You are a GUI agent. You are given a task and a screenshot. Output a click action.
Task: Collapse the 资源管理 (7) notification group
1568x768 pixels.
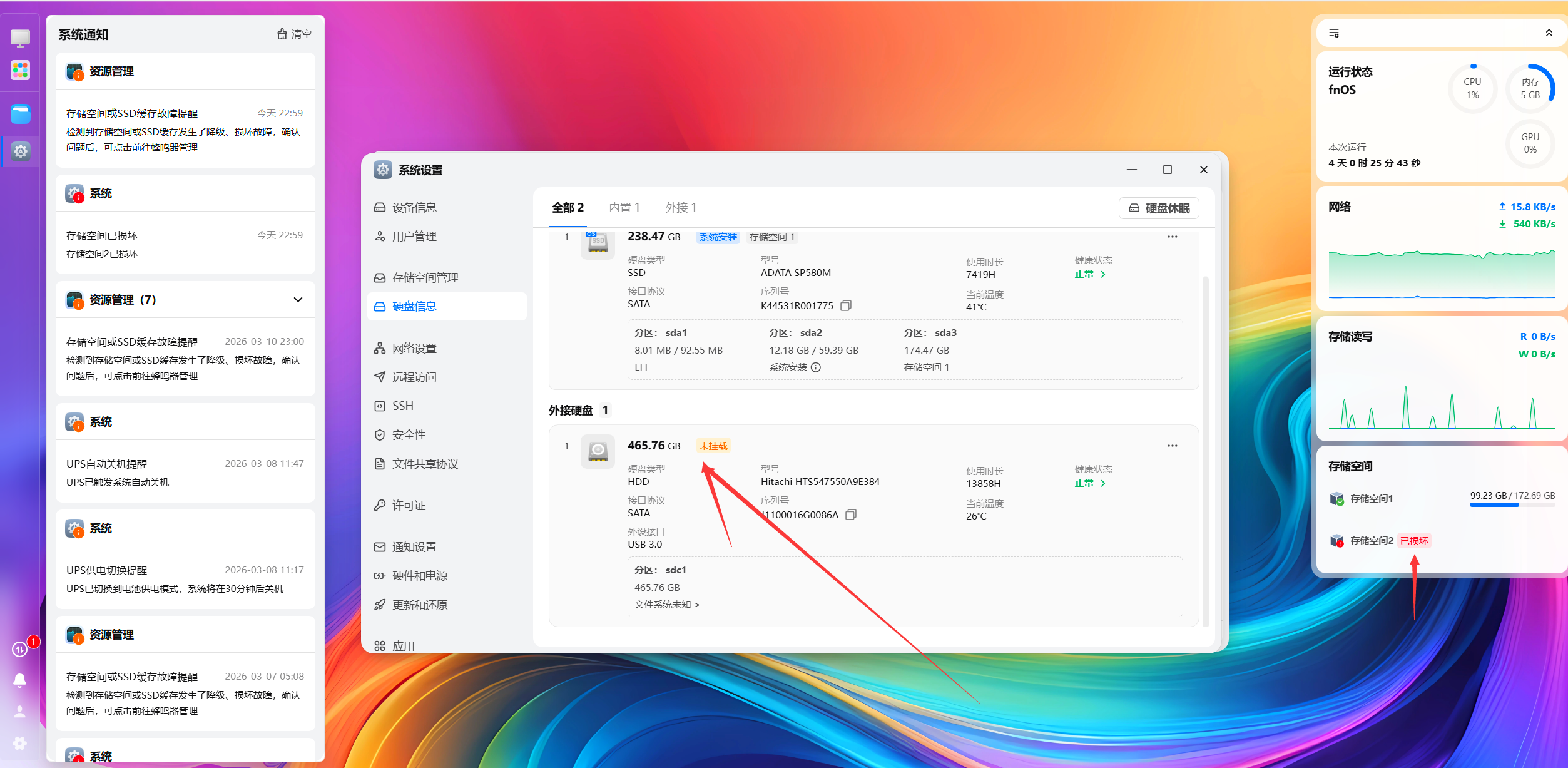pyautogui.click(x=298, y=300)
